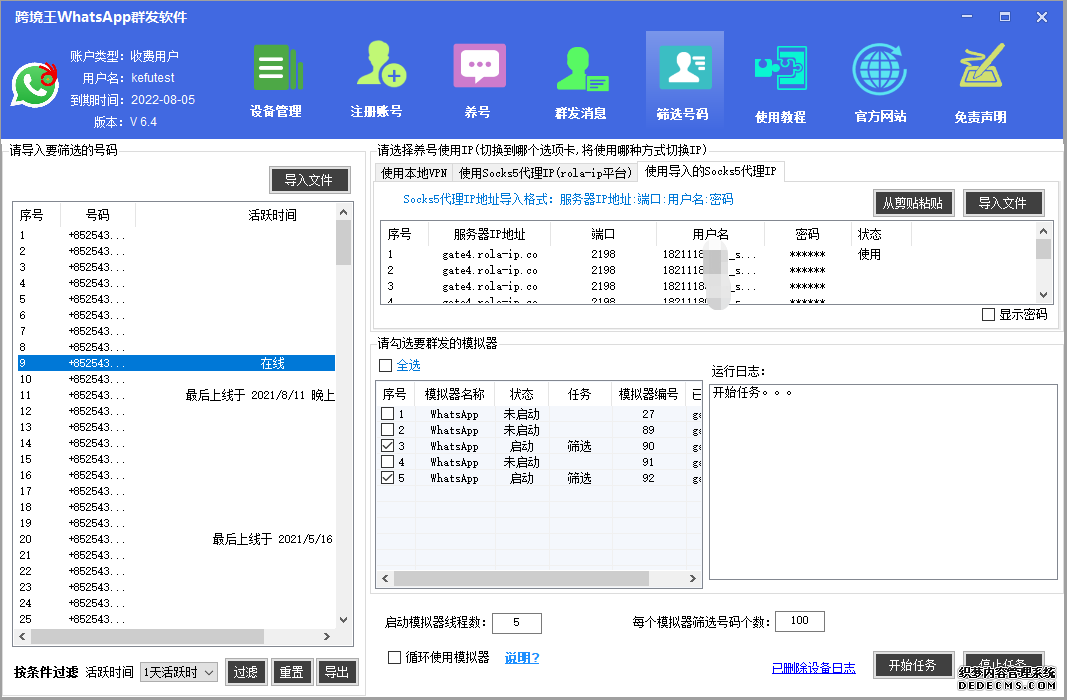The height and width of the screenshot is (700, 1067).
Task: Open the 养号 account nurturing tool
Action: click(478, 80)
